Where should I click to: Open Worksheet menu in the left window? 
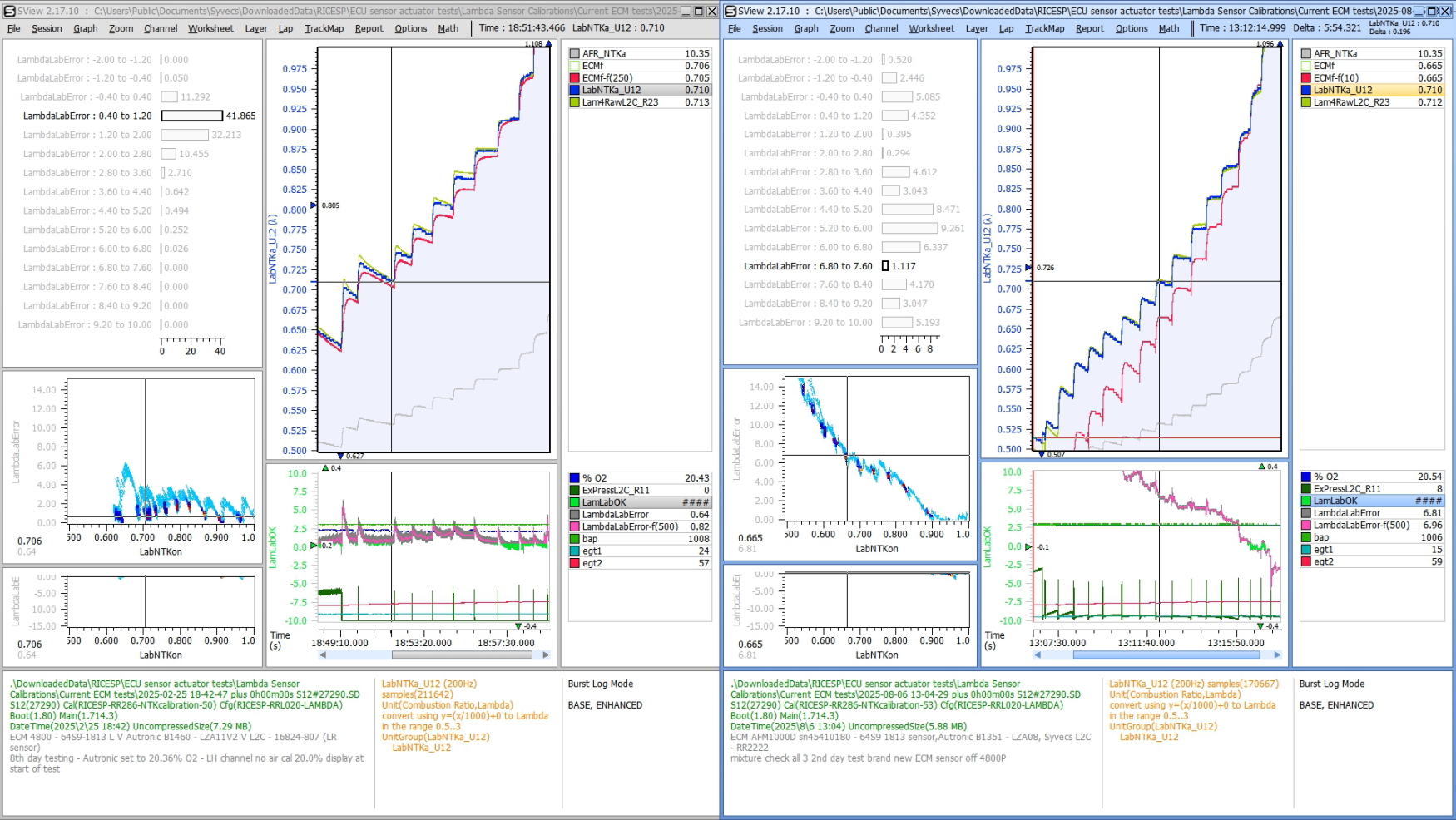click(210, 28)
